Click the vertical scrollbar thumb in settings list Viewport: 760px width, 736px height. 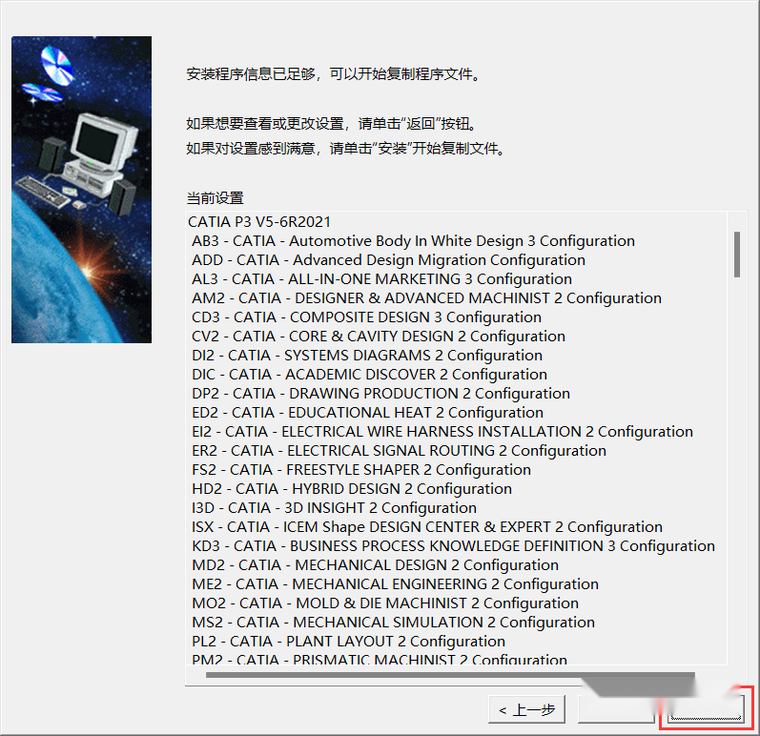click(737, 254)
